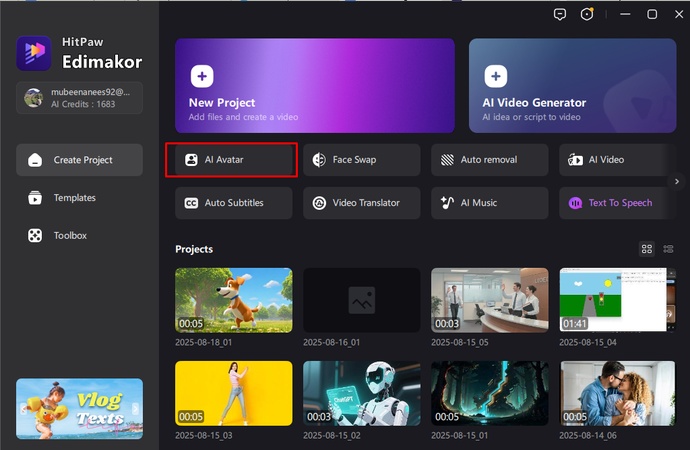This screenshot has height=450, width=690.
Task: Open Toolbox in the sidebar
Action: point(80,236)
